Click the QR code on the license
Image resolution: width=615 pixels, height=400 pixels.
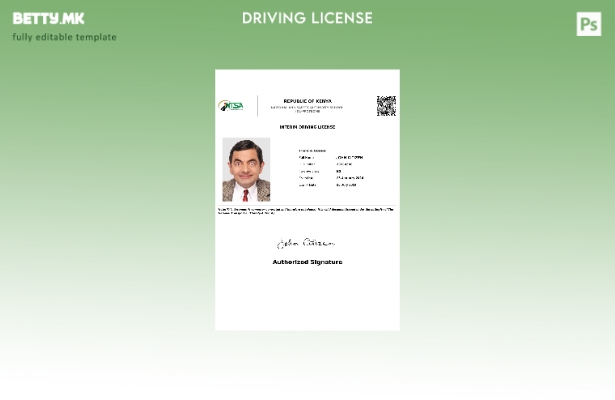[x=386, y=106]
